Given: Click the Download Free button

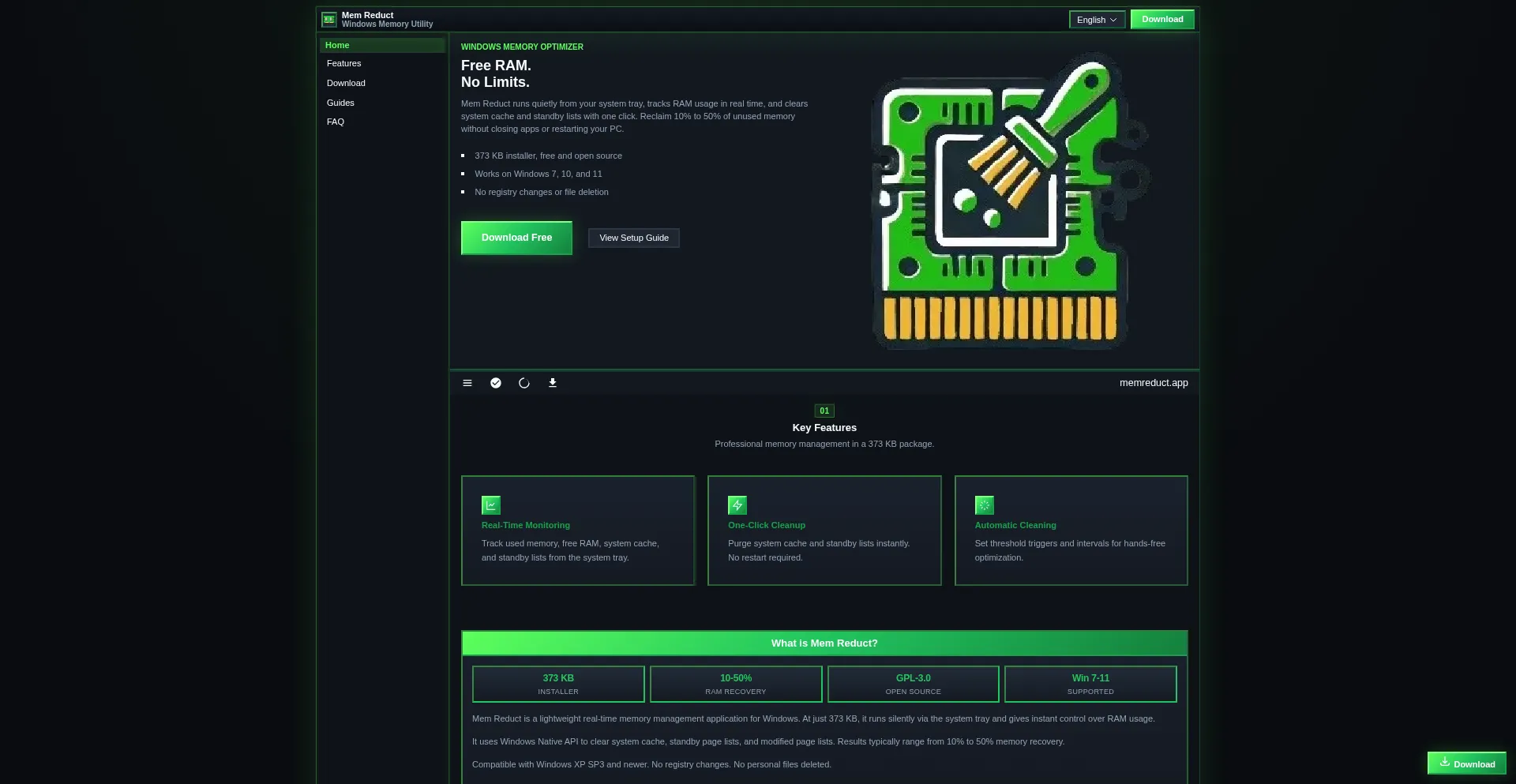Looking at the screenshot, I should coord(516,238).
